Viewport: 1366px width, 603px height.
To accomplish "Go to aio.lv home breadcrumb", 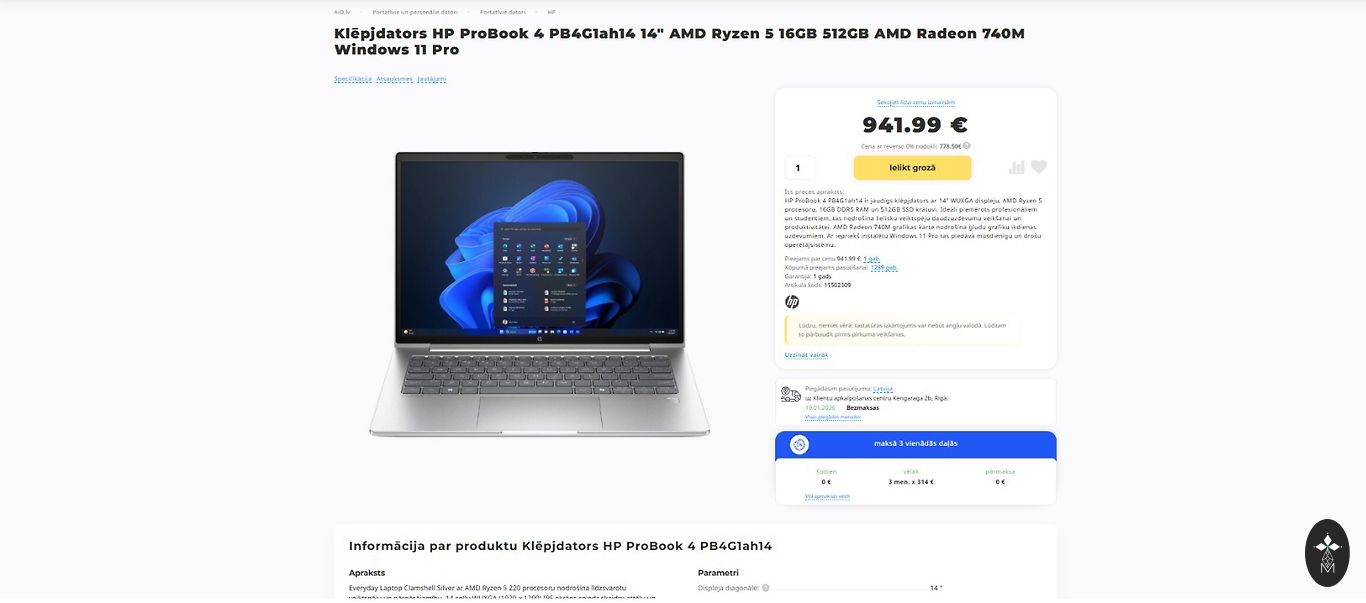I will pyautogui.click(x=342, y=12).
